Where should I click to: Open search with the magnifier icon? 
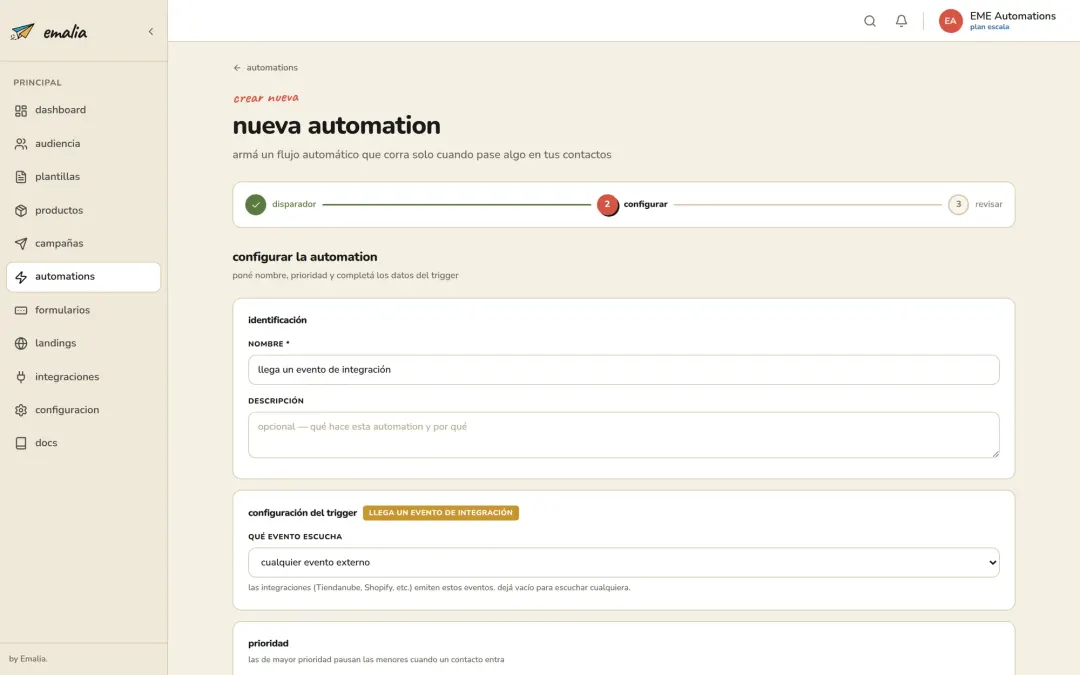[870, 21]
